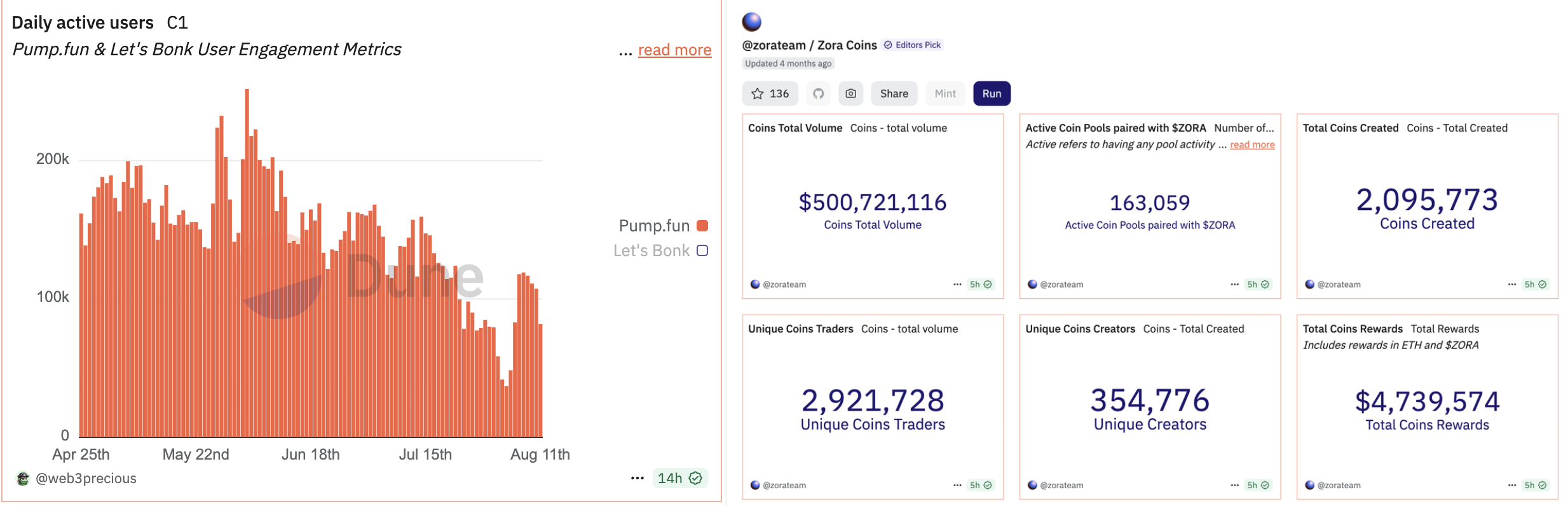Click the Editors Pick badge

913,45
